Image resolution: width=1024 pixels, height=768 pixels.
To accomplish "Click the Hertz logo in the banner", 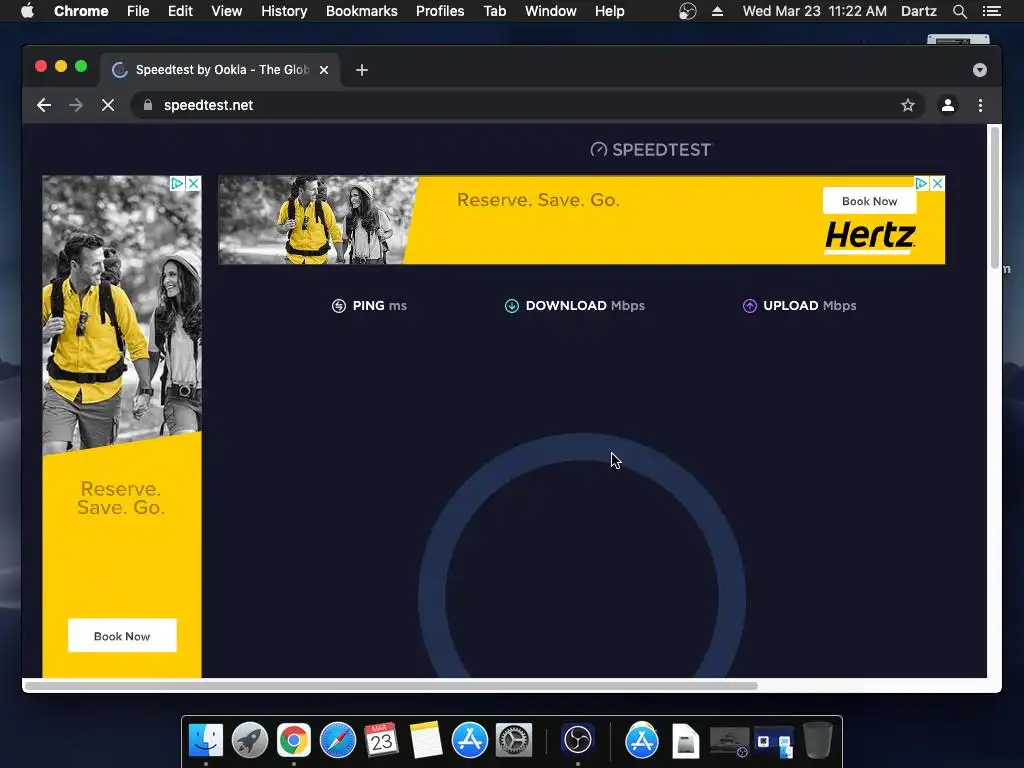I will tap(870, 236).
